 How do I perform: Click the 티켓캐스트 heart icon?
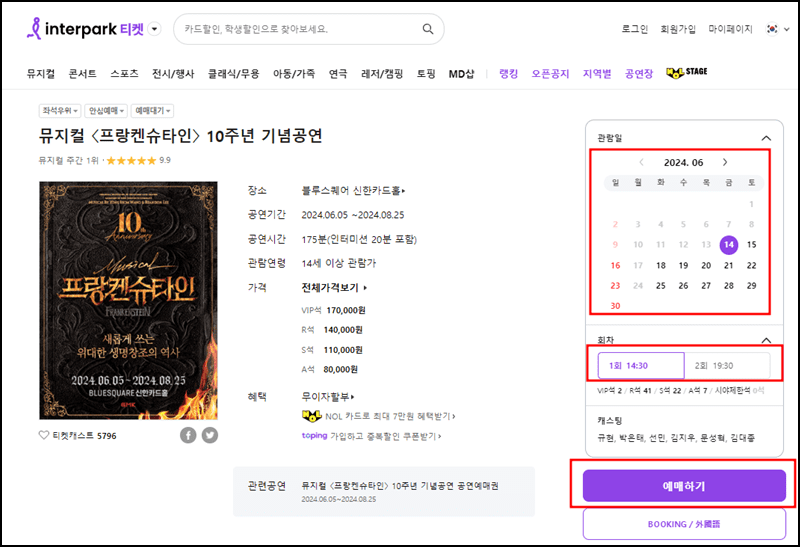pos(44,435)
